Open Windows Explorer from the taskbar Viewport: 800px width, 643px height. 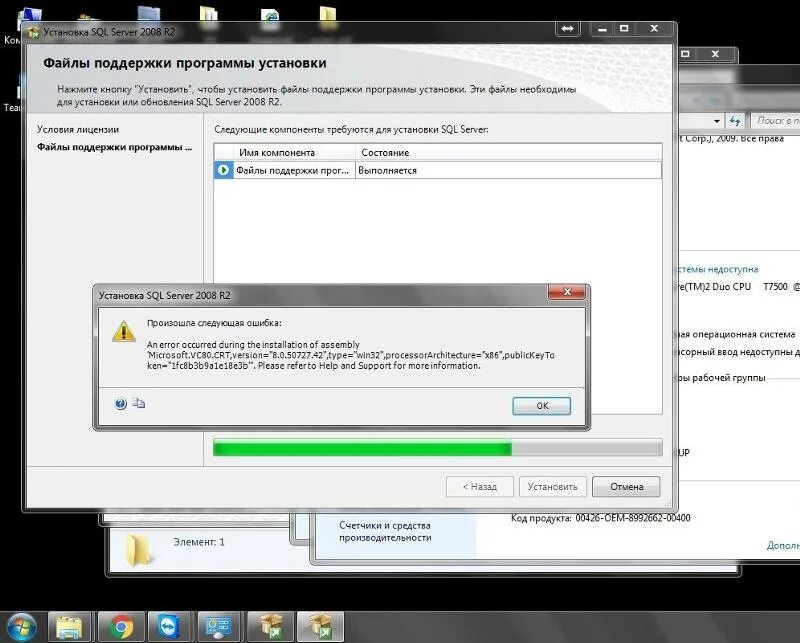[69, 627]
